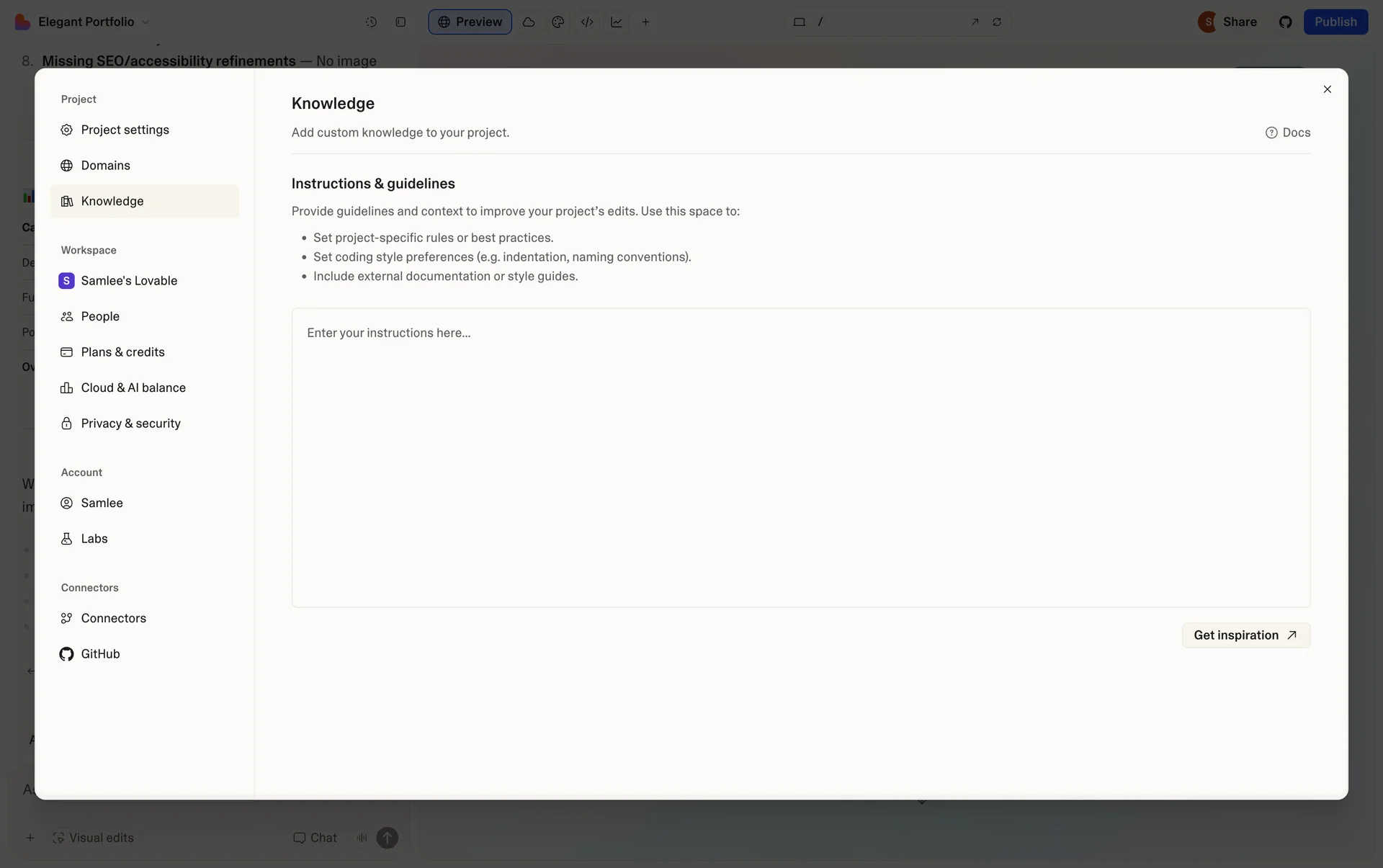Close the settings dialog
The image size is (1383, 868).
pyautogui.click(x=1327, y=89)
